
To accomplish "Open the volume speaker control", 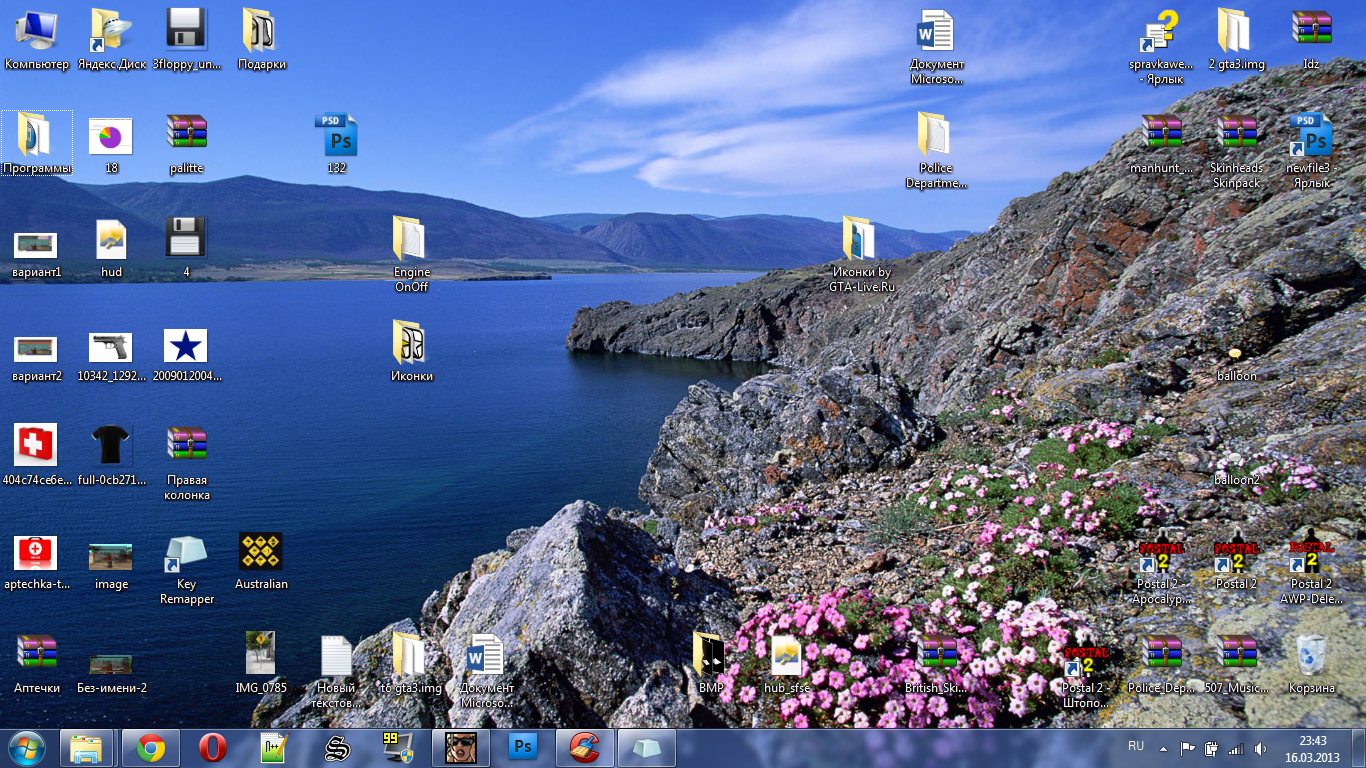I will pyautogui.click(x=1260, y=748).
